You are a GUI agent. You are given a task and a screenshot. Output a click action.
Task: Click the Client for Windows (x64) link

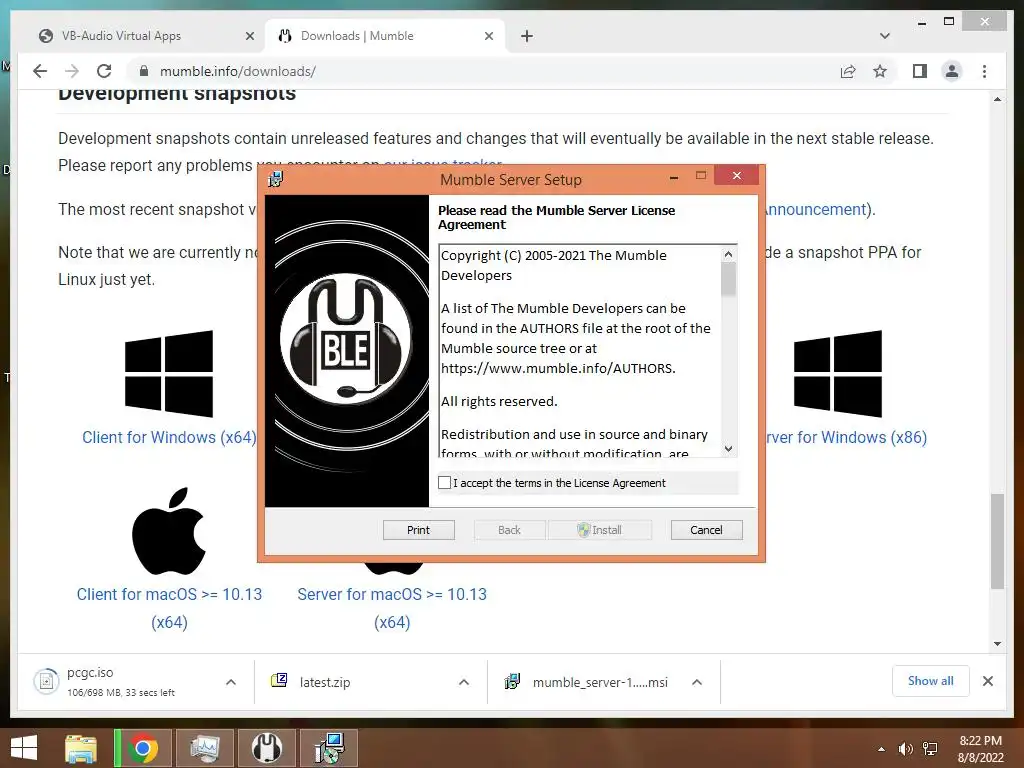point(169,437)
